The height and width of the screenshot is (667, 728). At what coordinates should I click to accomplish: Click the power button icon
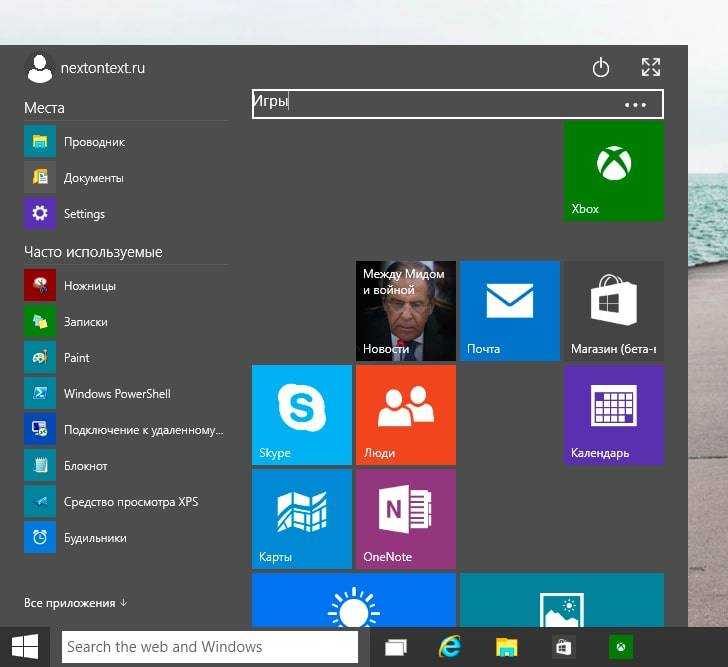601,68
